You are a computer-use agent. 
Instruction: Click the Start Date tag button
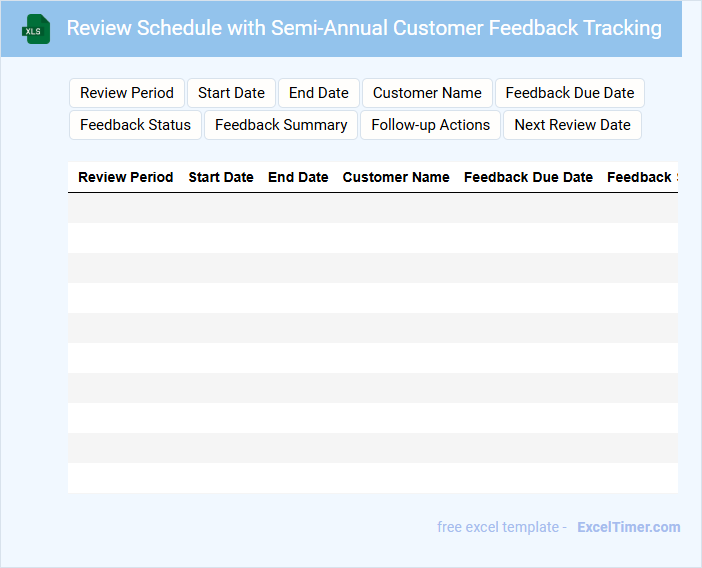click(x=231, y=93)
